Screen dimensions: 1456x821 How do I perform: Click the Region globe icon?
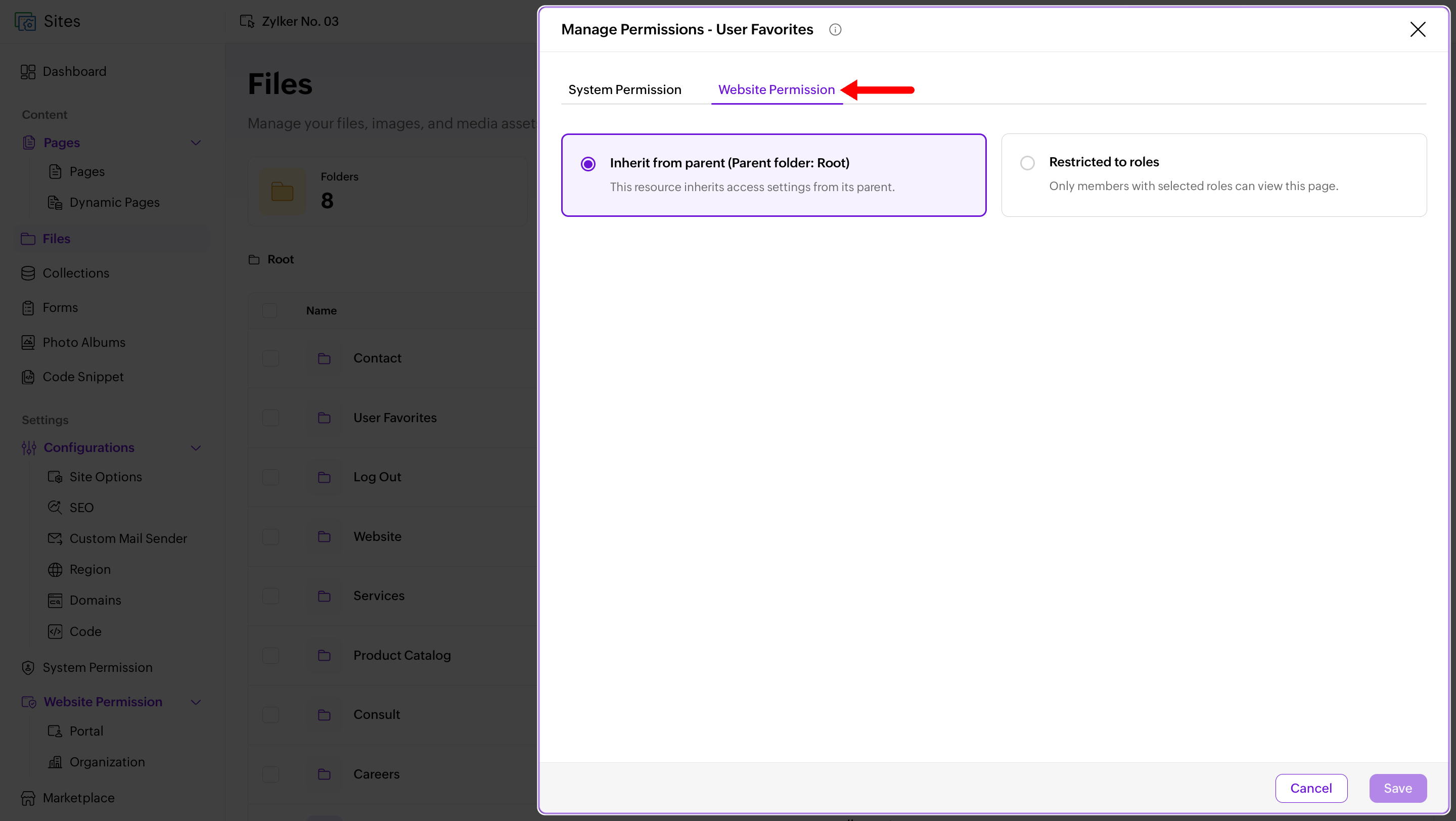pos(55,570)
